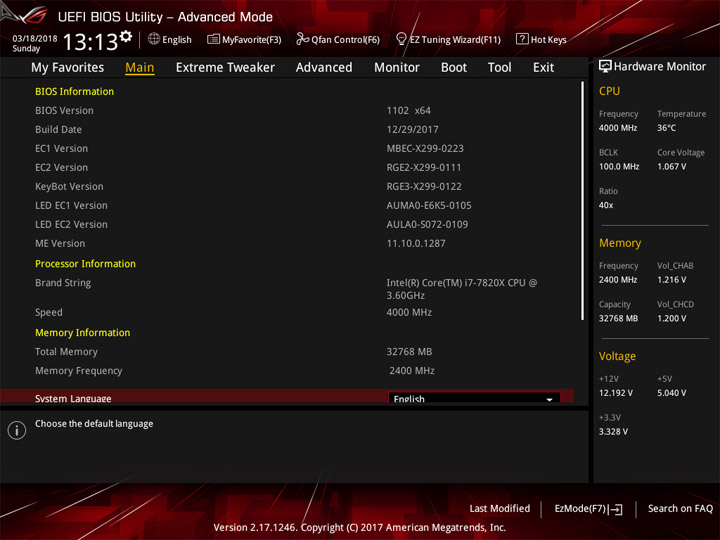
Task: Click the globe language icon
Action: [154, 39]
